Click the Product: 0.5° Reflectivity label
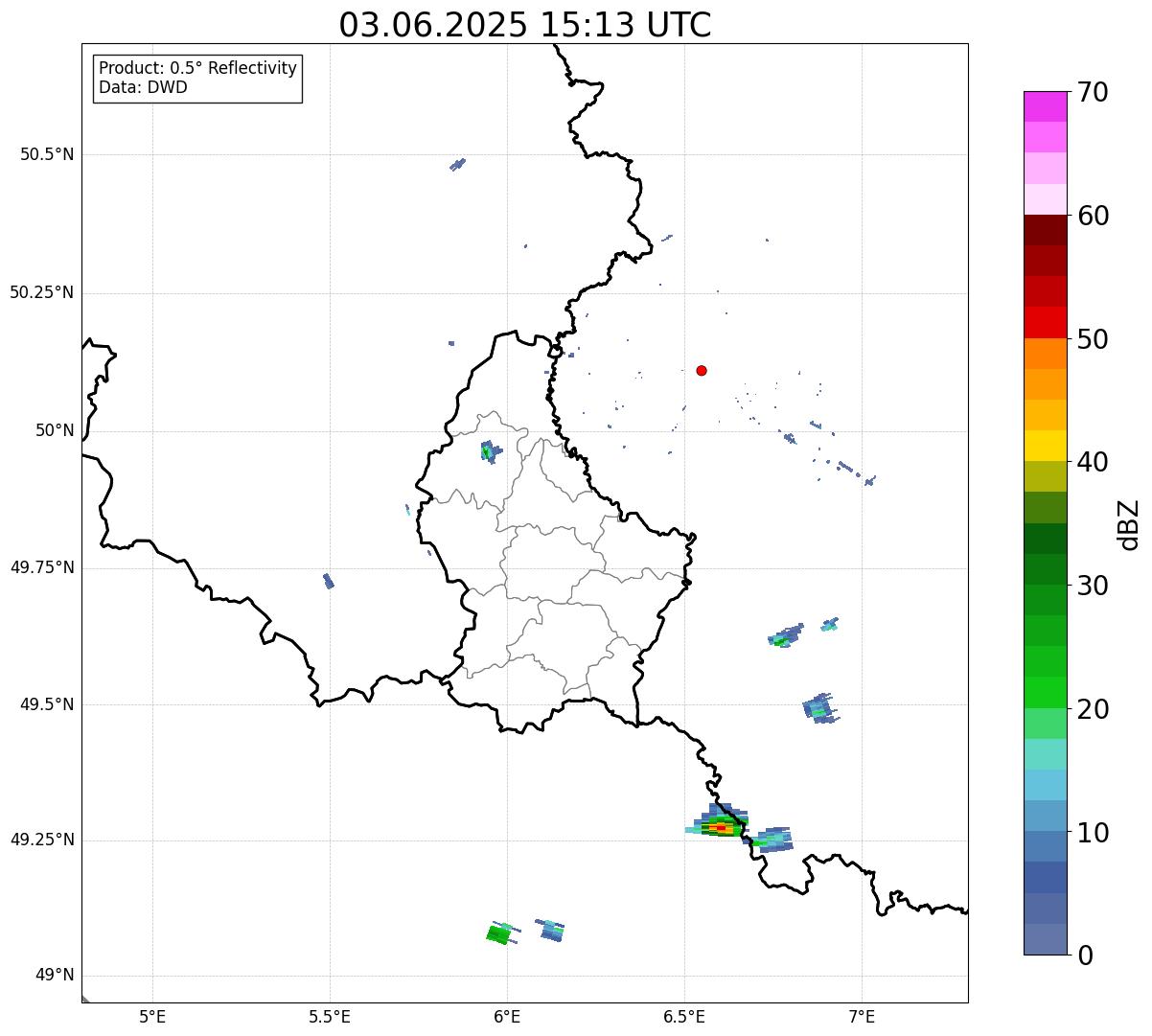This screenshot has height=1036, width=1152. (198, 69)
